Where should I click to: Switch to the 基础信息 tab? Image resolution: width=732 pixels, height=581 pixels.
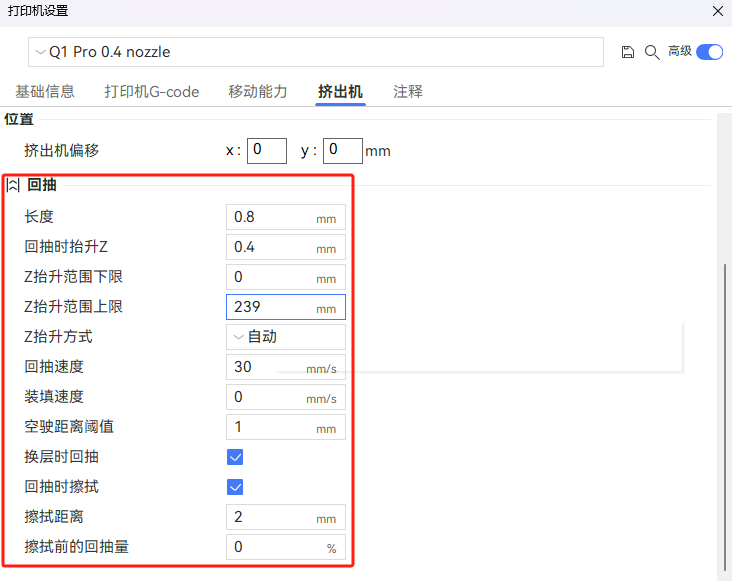45,92
